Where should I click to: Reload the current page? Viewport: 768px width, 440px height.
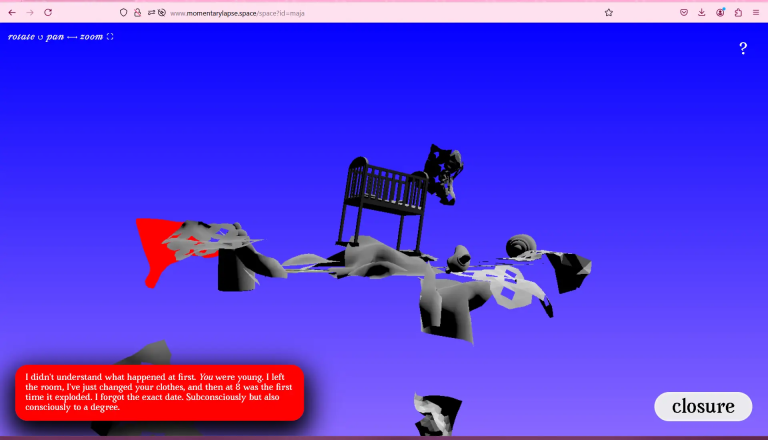click(x=47, y=12)
